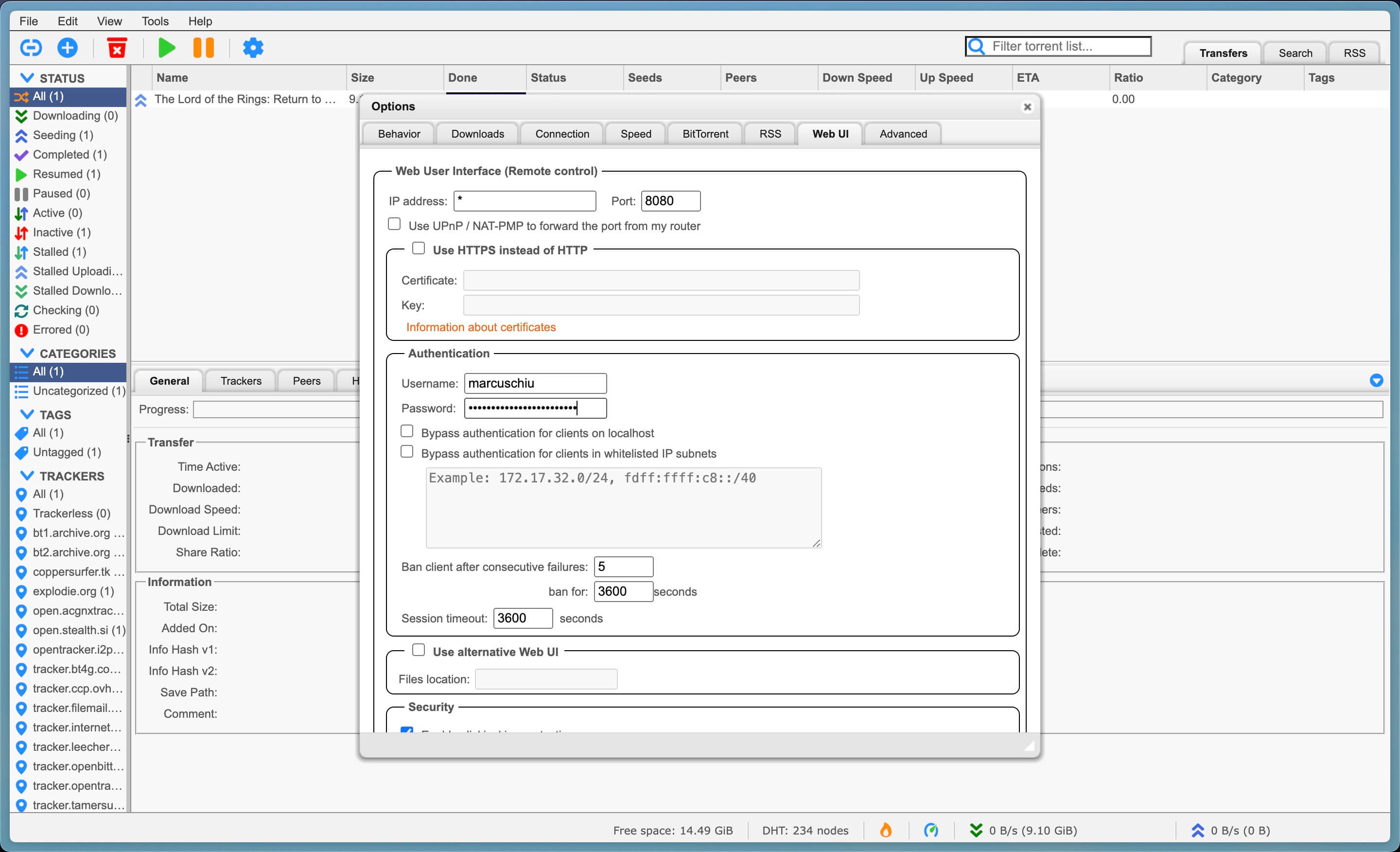
Task: Switch to the Speed options tab
Action: click(x=636, y=134)
